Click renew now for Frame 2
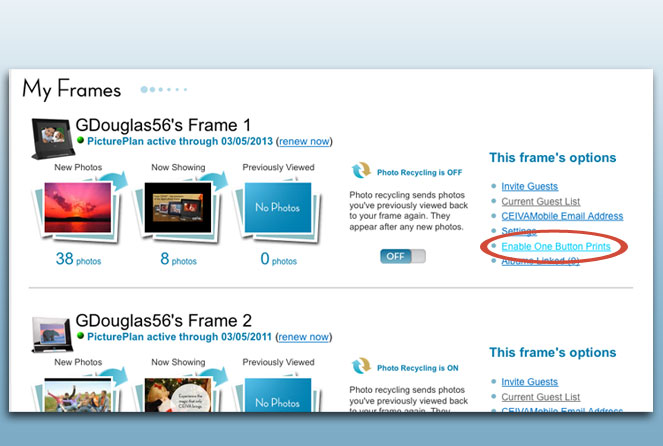This screenshot has width=663, height=446. coord(304,337)
